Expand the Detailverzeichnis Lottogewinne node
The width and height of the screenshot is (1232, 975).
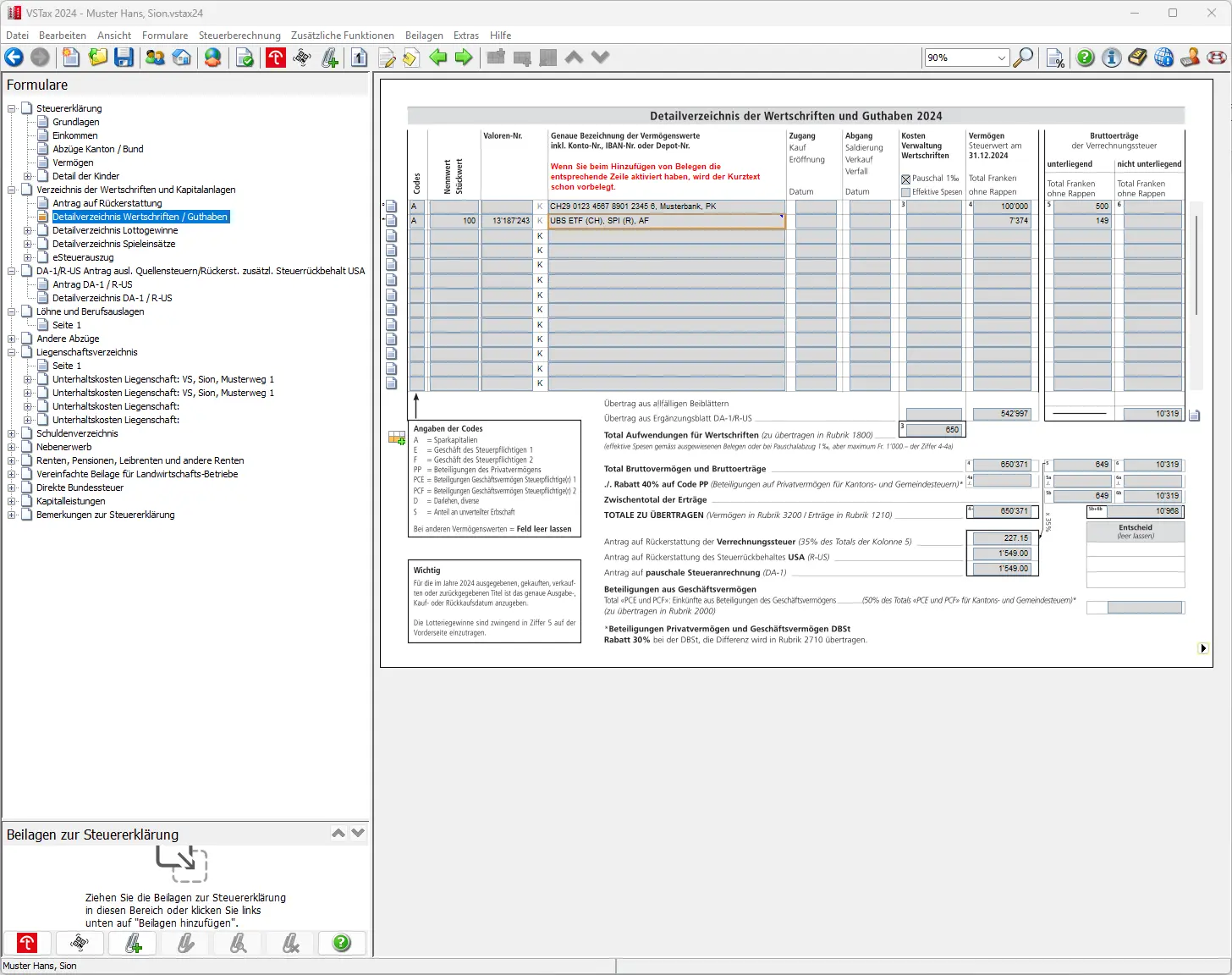click(x=28, y=230)
